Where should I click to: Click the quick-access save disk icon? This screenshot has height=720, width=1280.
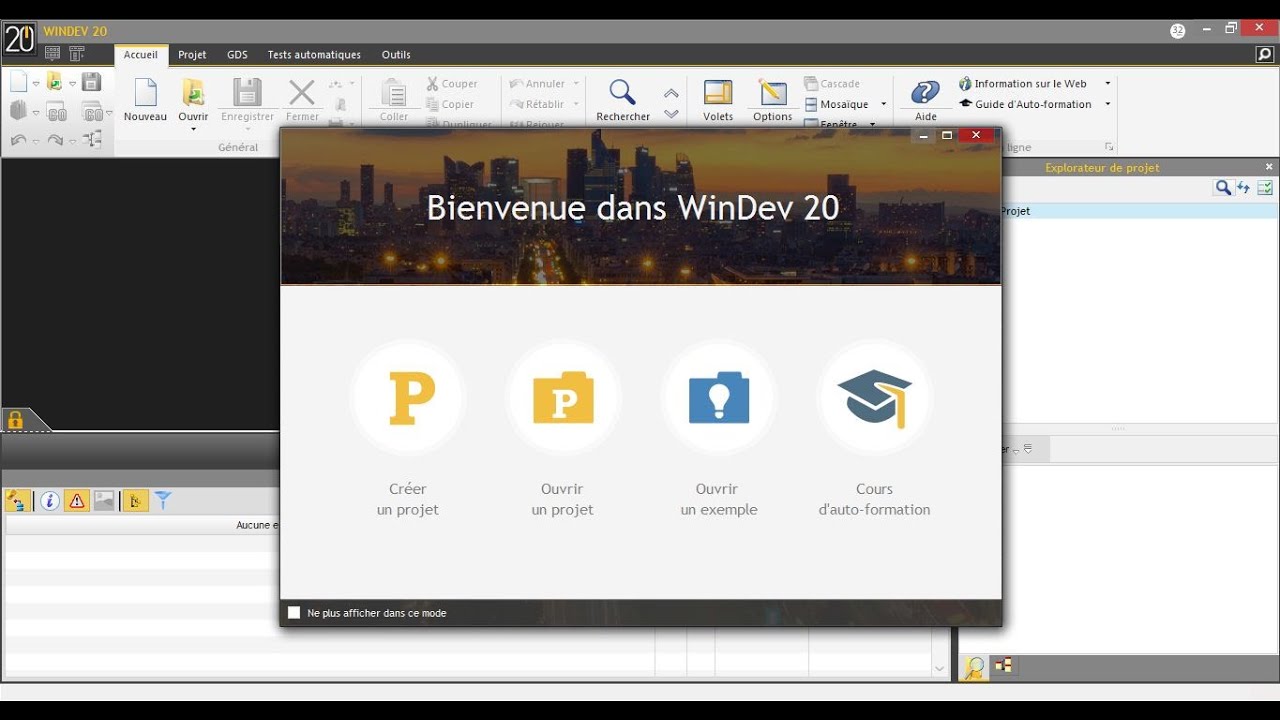click(91, 82)
